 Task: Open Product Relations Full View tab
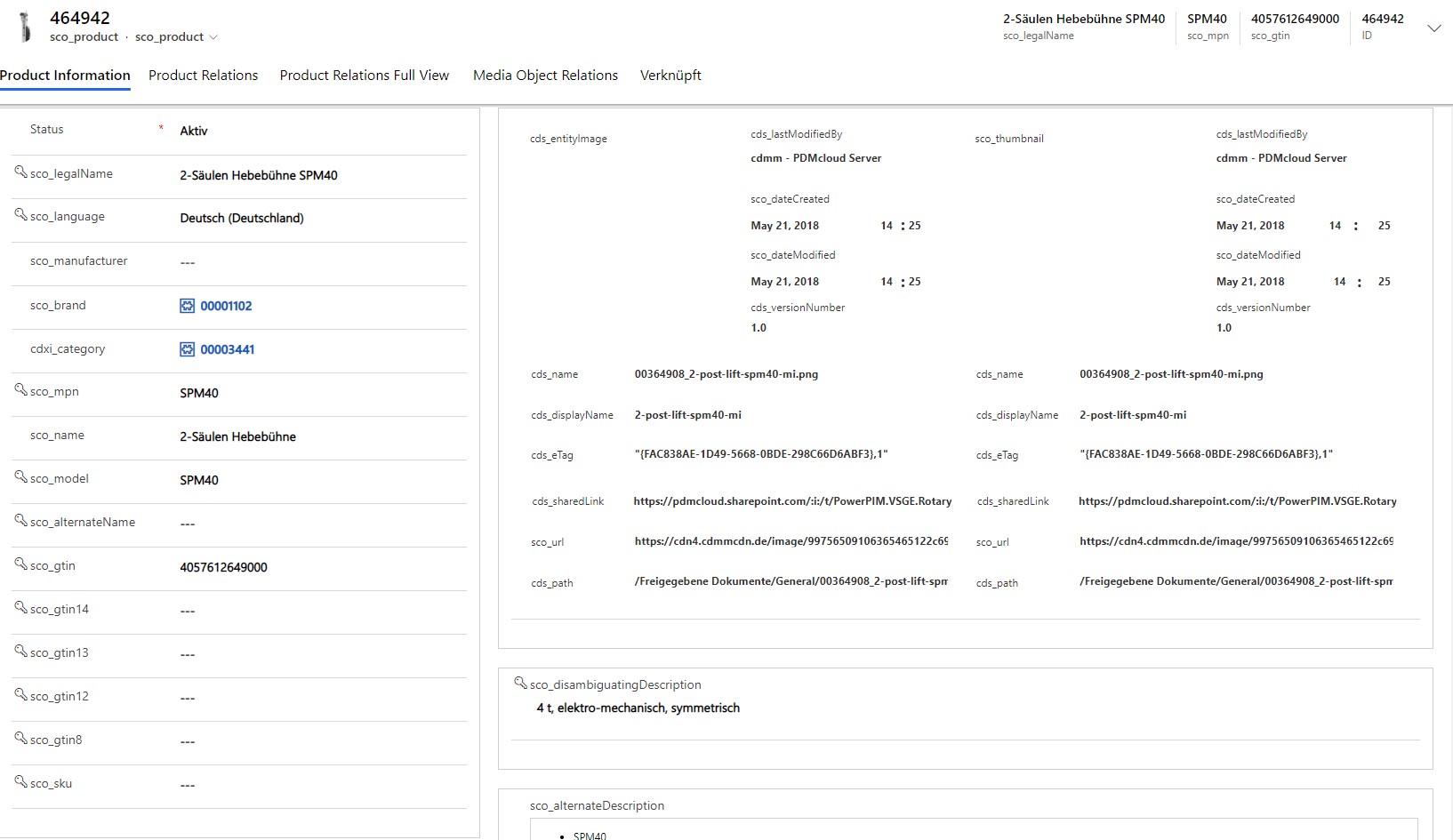tap(364, 76)
